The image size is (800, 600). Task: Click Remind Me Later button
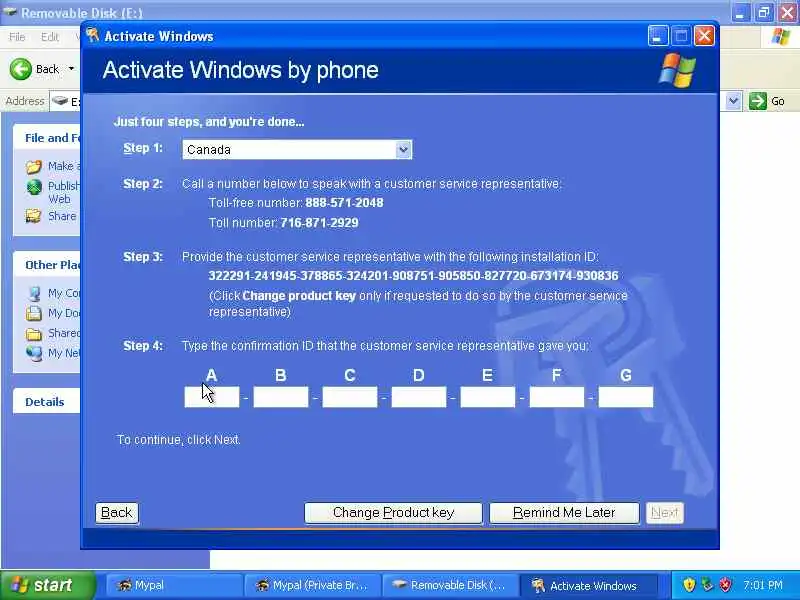tap(564, 513)
